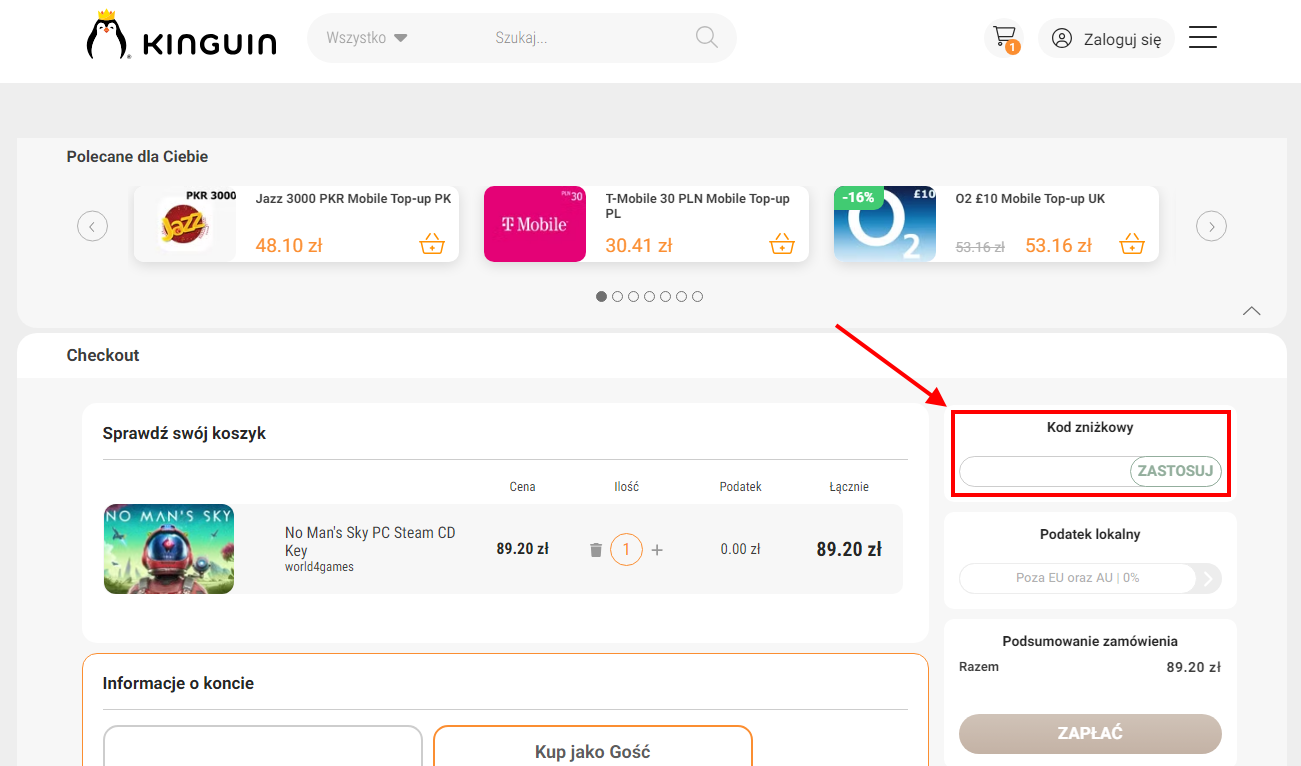Click the Razem total 89.20 zł
1301x766 pixels.
[1193, 667]
